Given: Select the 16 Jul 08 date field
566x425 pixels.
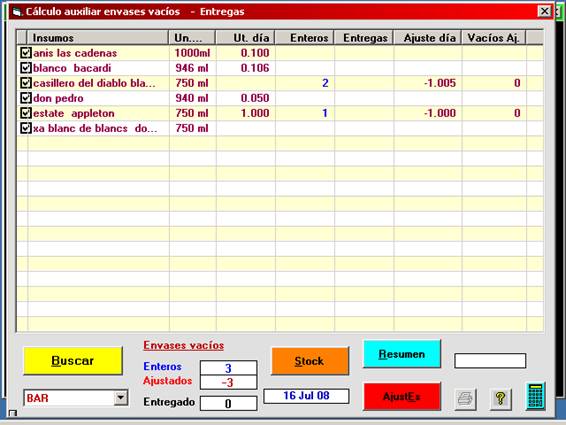Looking at the screenshot, I should pos(306,396).
